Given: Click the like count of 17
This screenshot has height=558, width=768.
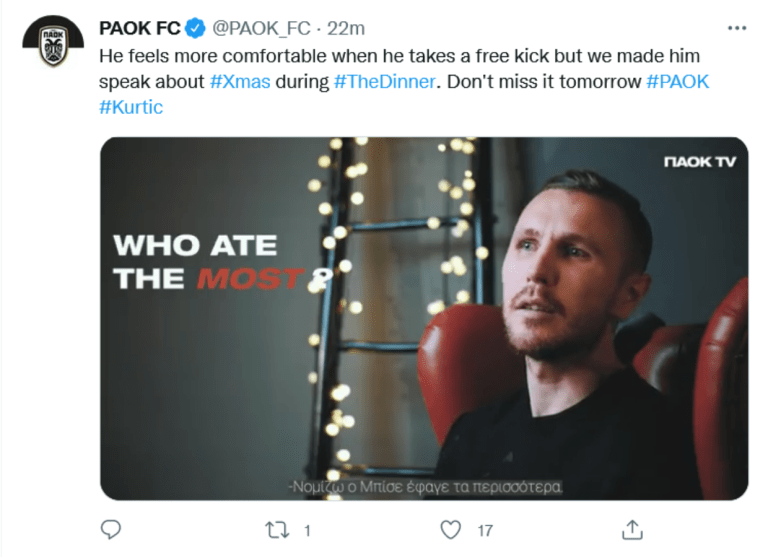Looking at the screenshot, I should point(485,528).
